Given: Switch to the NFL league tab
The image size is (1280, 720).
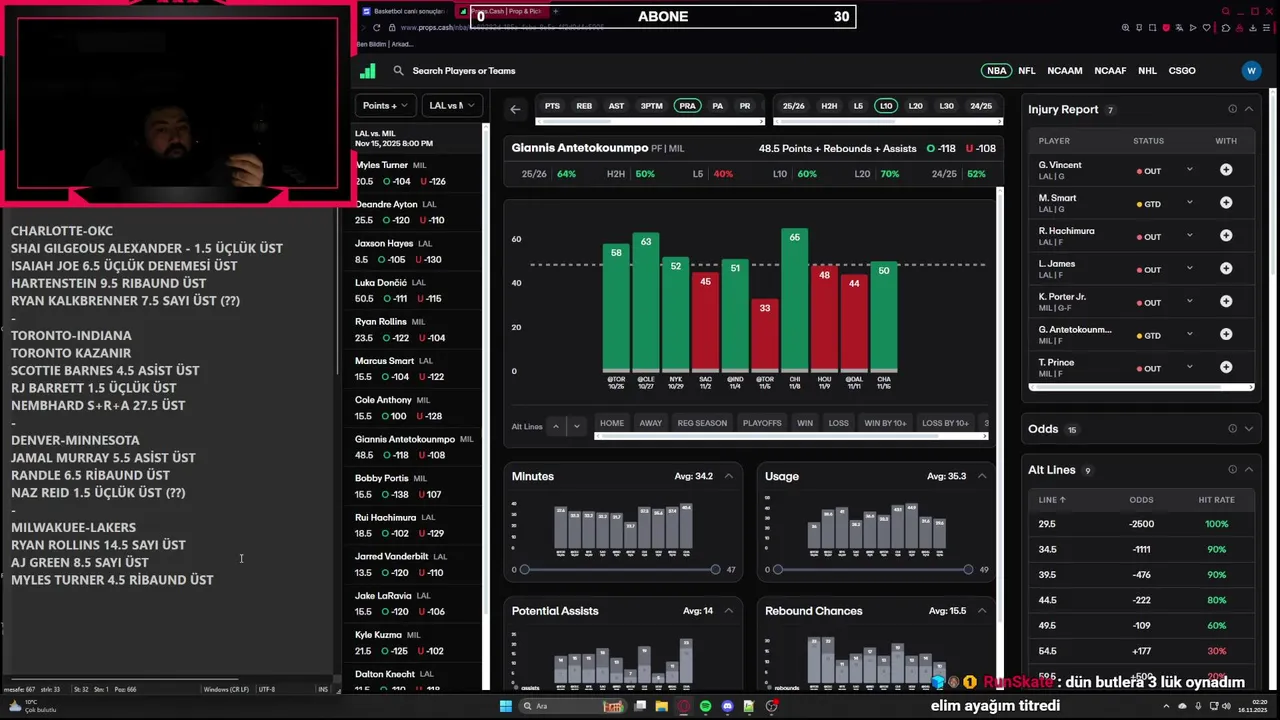Looking at the screenshot, I should pyautogui.click(x=1027, y=71).
